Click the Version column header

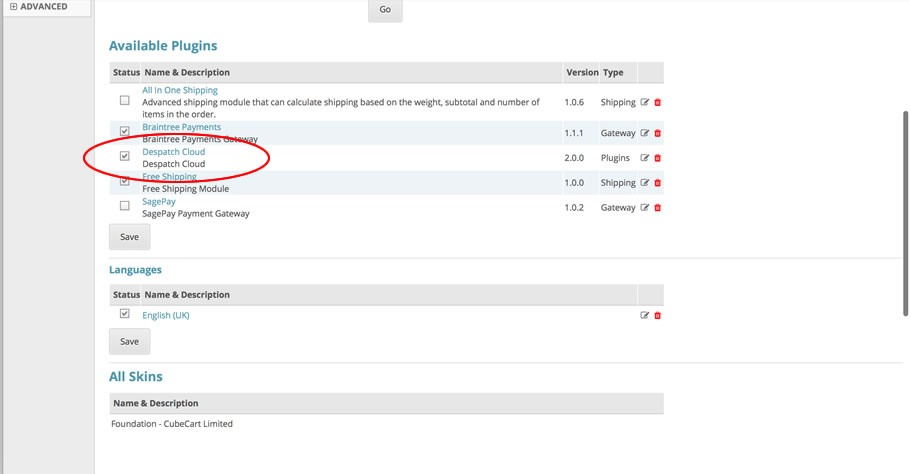pyautogui.click(x=582, y=73)
